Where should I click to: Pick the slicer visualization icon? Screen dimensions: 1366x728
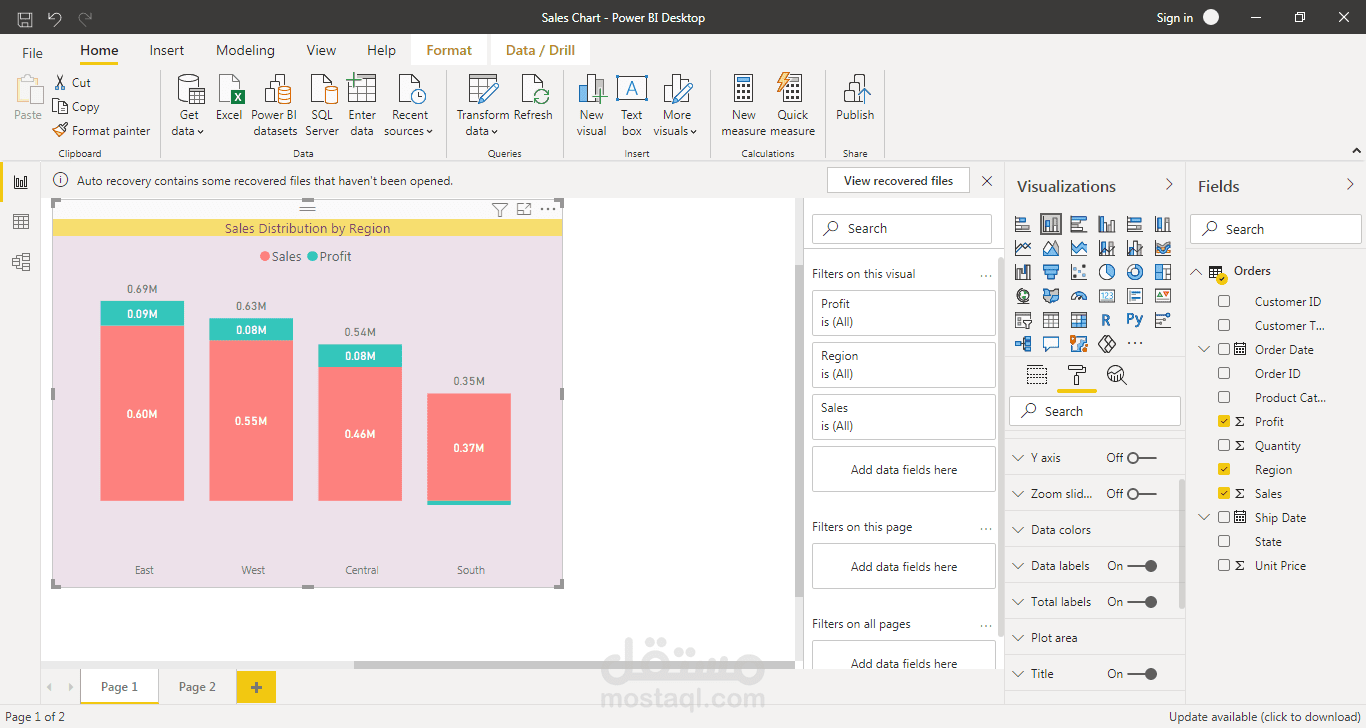(1023, 320)
